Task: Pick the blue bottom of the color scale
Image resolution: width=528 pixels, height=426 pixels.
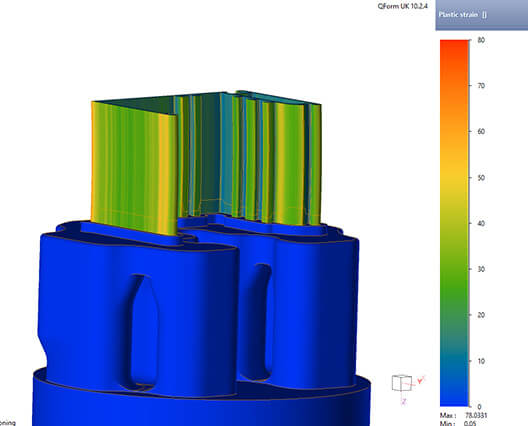Action: pyautogui.click(x=454, y=401)
